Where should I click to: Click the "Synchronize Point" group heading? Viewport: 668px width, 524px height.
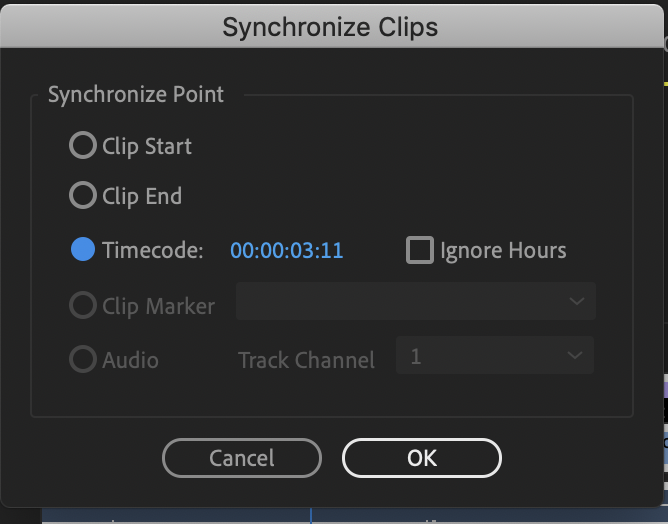tap(136, 95)
